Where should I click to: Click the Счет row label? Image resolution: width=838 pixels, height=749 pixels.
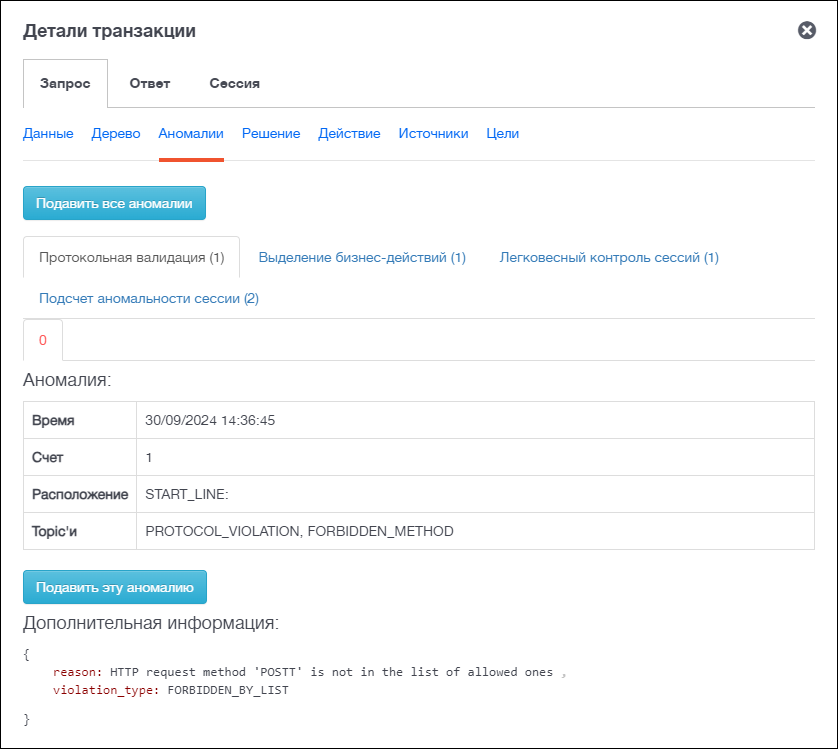48,458
